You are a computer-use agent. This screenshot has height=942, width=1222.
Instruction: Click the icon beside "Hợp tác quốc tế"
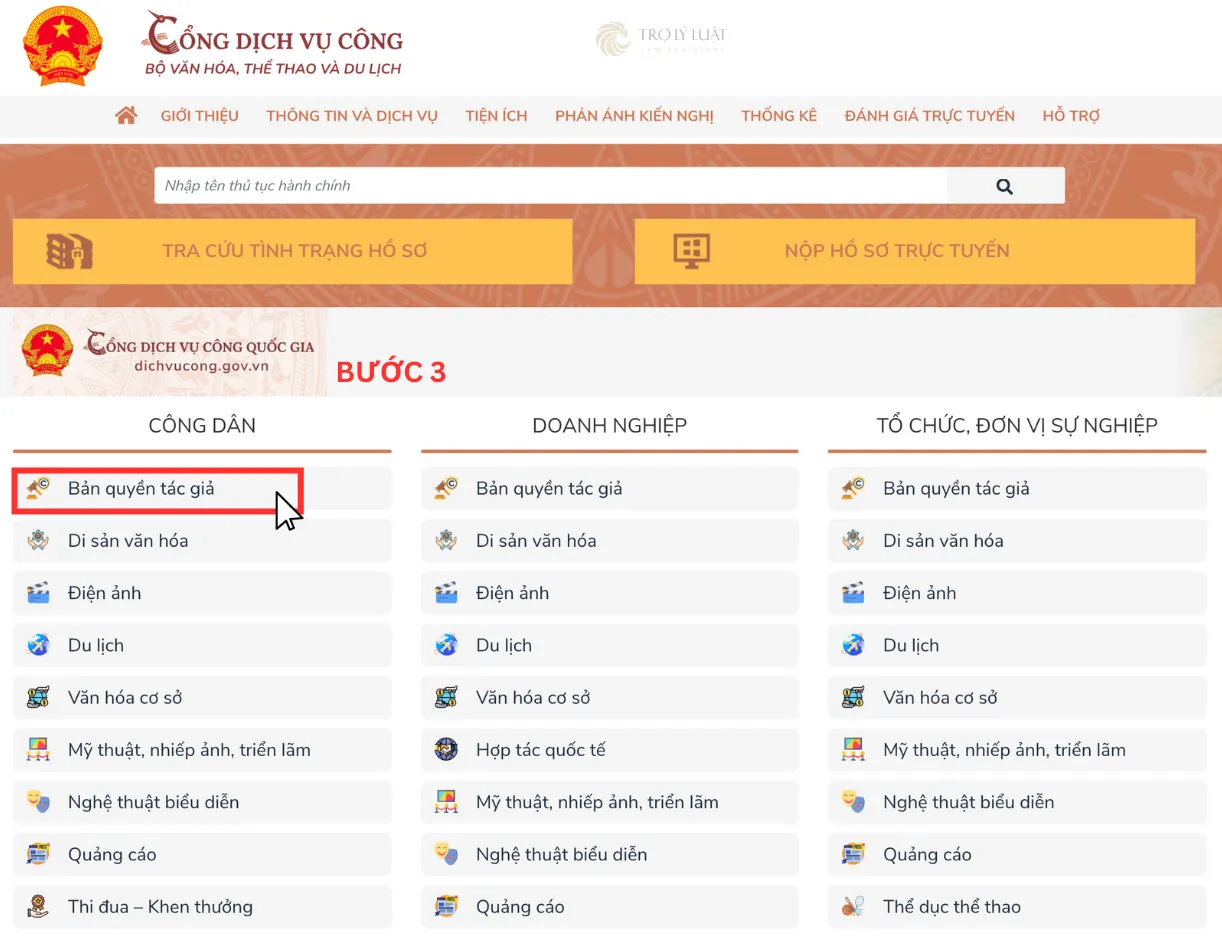pyautogui.click(x=445, y=749)
